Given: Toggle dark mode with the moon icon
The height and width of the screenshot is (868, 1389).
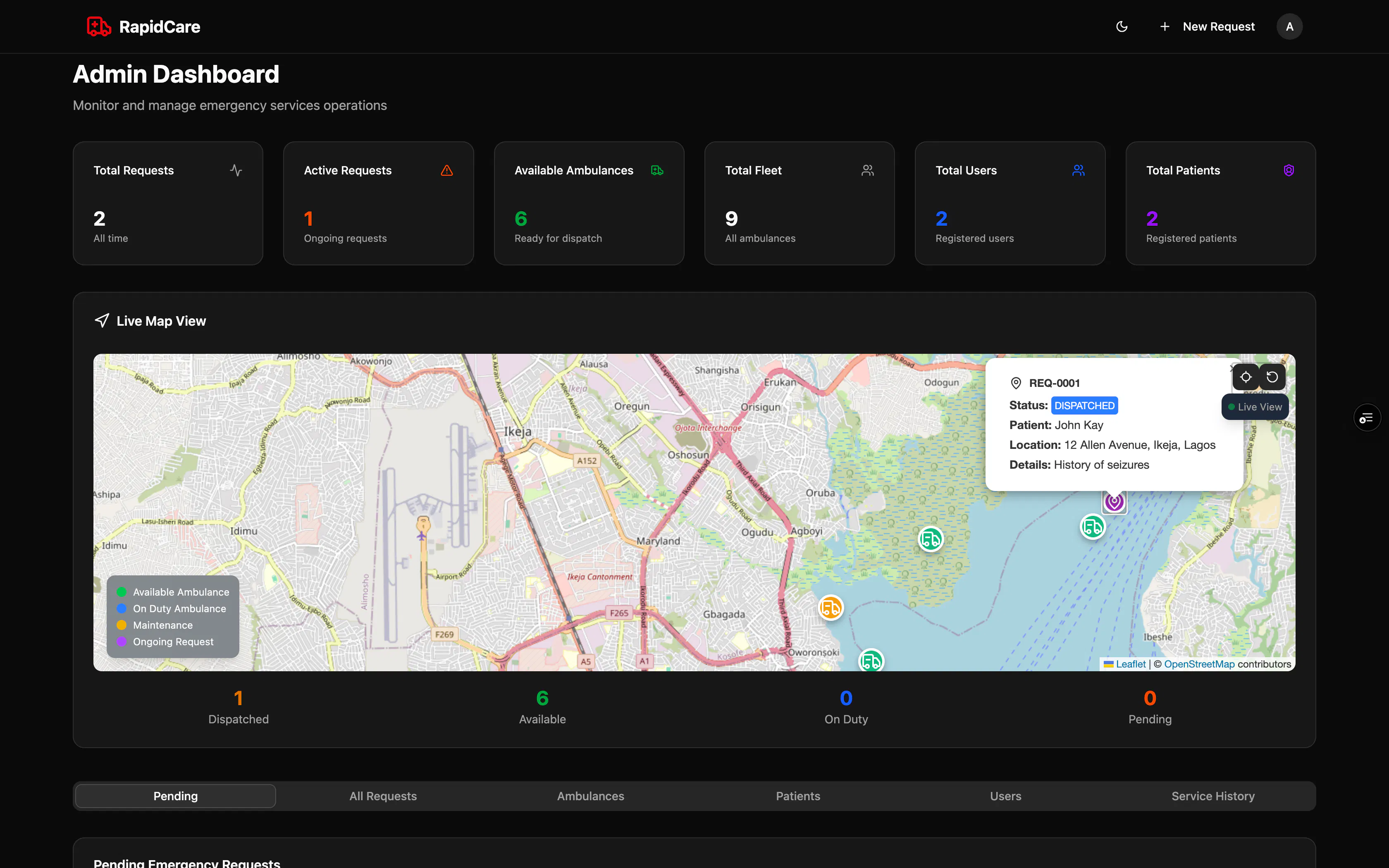Looking at the screenshot, I should pyautogui.click(x=1122, y=26).
